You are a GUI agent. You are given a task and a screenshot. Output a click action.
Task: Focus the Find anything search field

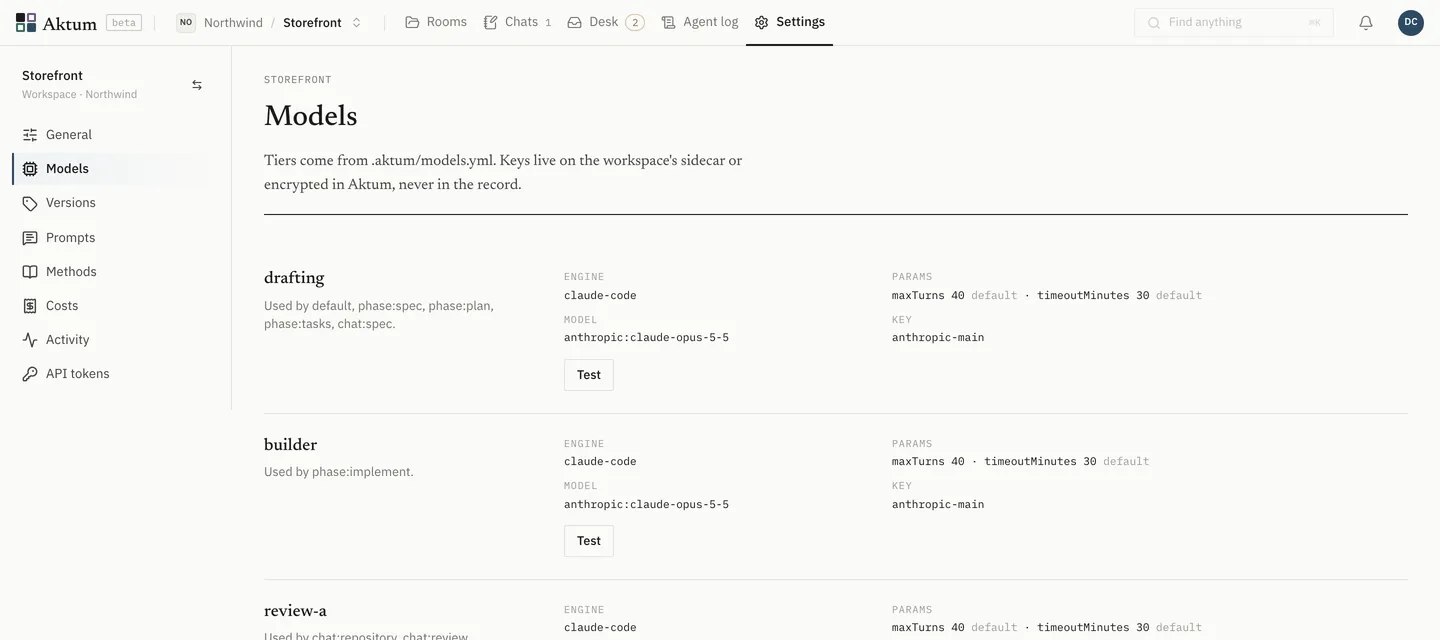click(1234, 22)
